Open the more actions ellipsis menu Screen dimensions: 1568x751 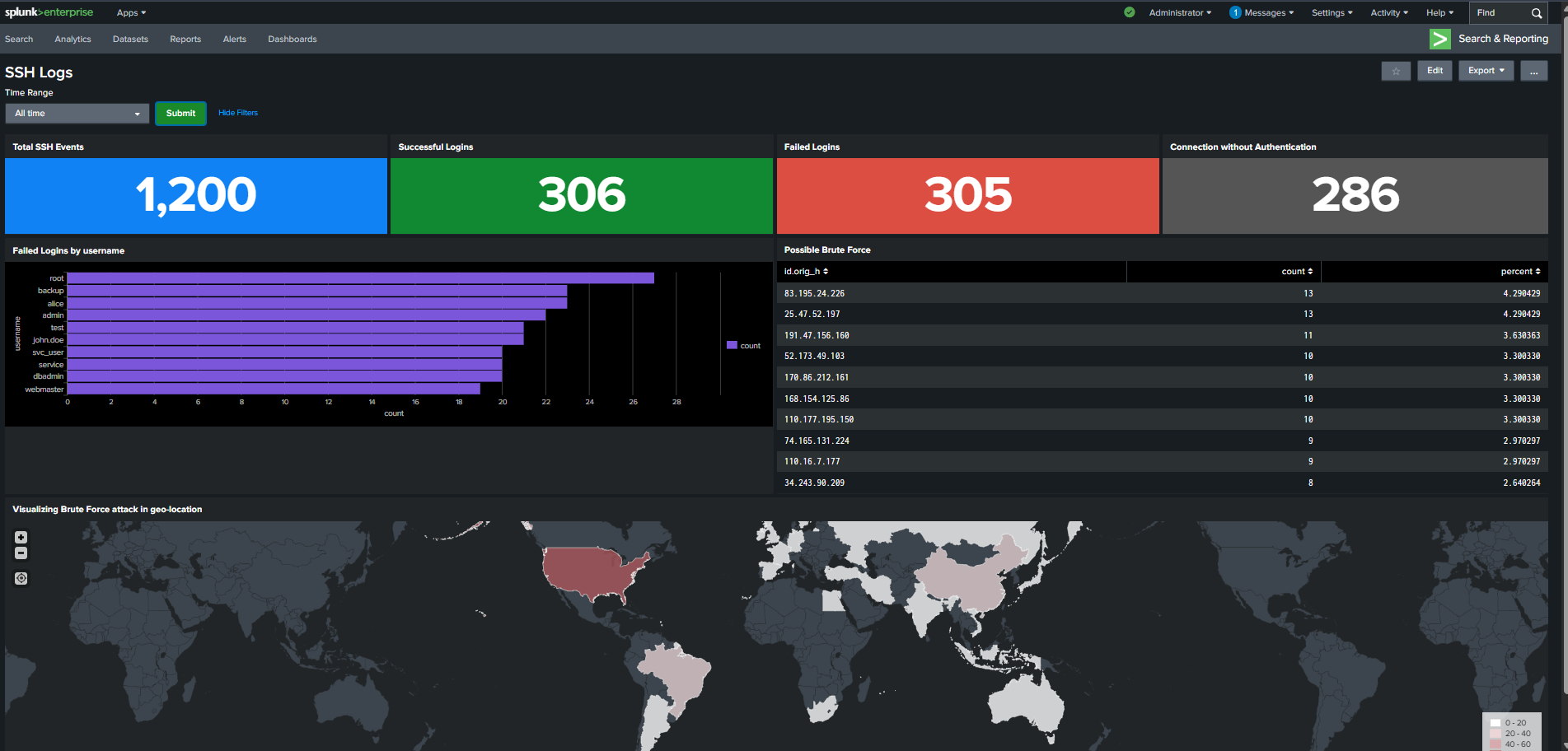click(1533, 71)
